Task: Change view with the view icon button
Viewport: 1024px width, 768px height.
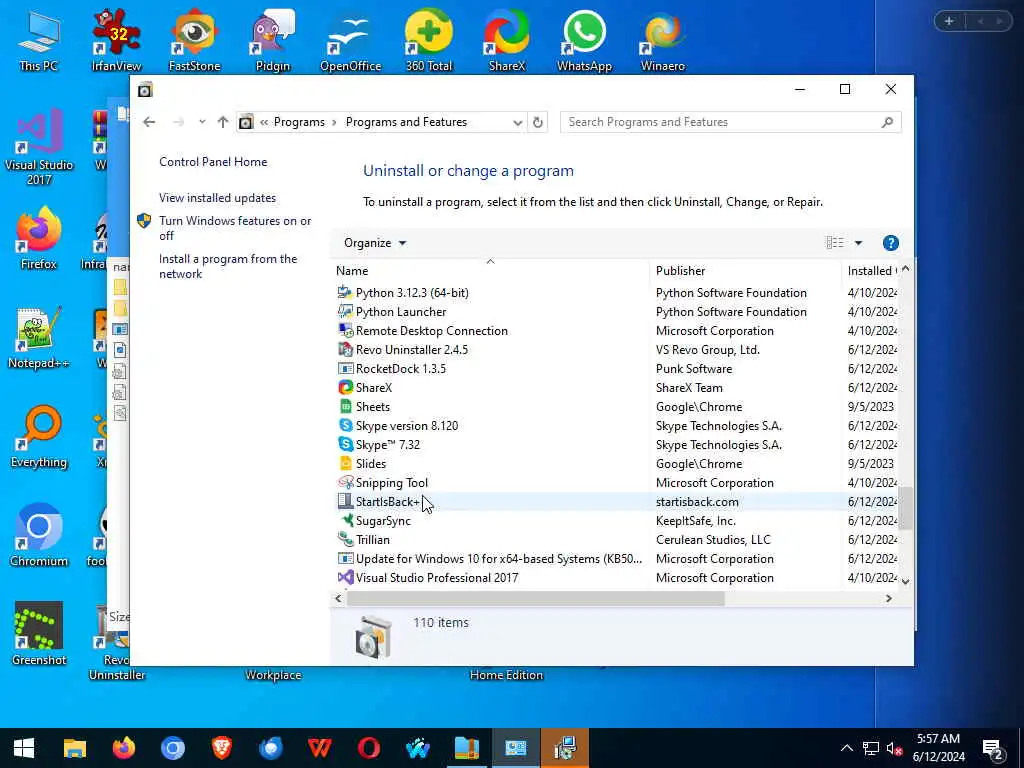Action: pos(835,243)
